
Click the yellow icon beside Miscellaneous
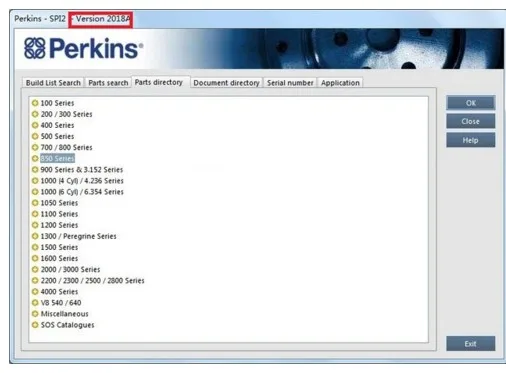pos(35,314)
